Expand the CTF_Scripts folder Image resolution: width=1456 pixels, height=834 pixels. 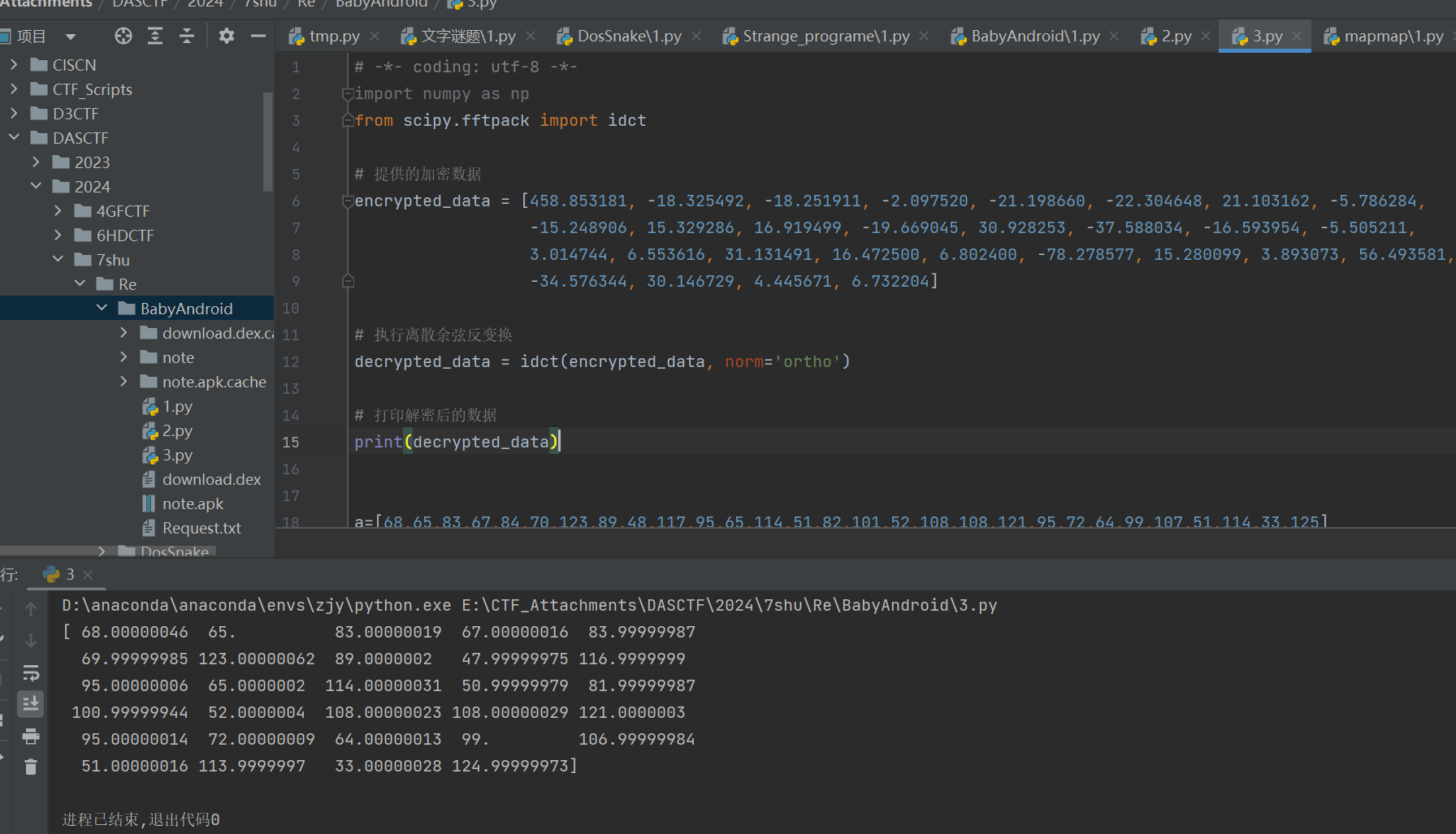pos(14,88)
